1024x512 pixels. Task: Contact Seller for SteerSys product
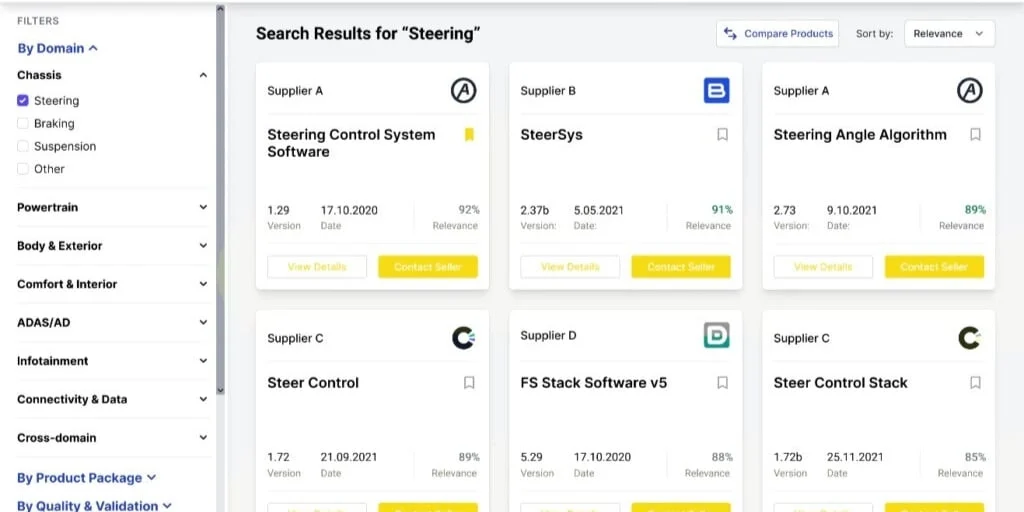coord(680,266)
